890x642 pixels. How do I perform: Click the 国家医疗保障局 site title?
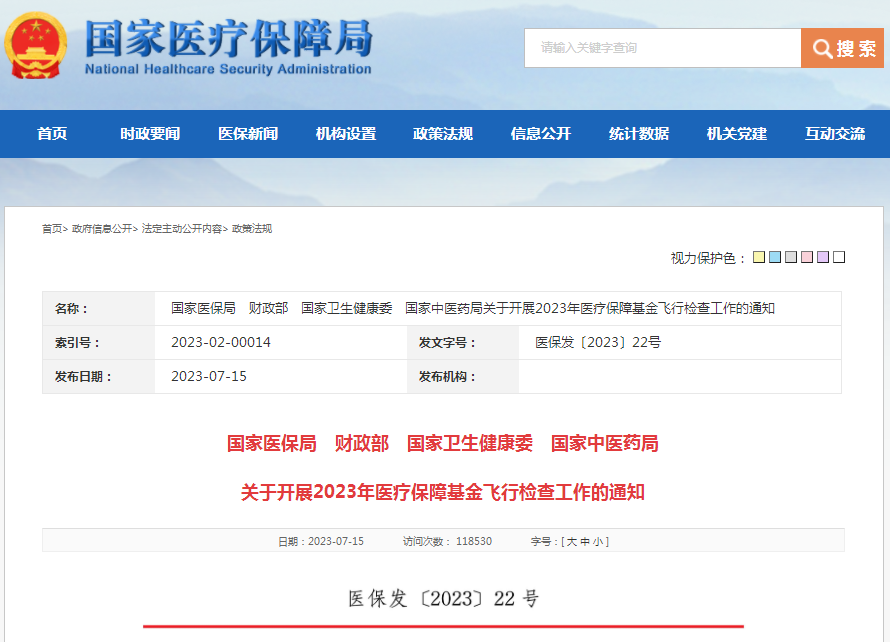(228, 39)
